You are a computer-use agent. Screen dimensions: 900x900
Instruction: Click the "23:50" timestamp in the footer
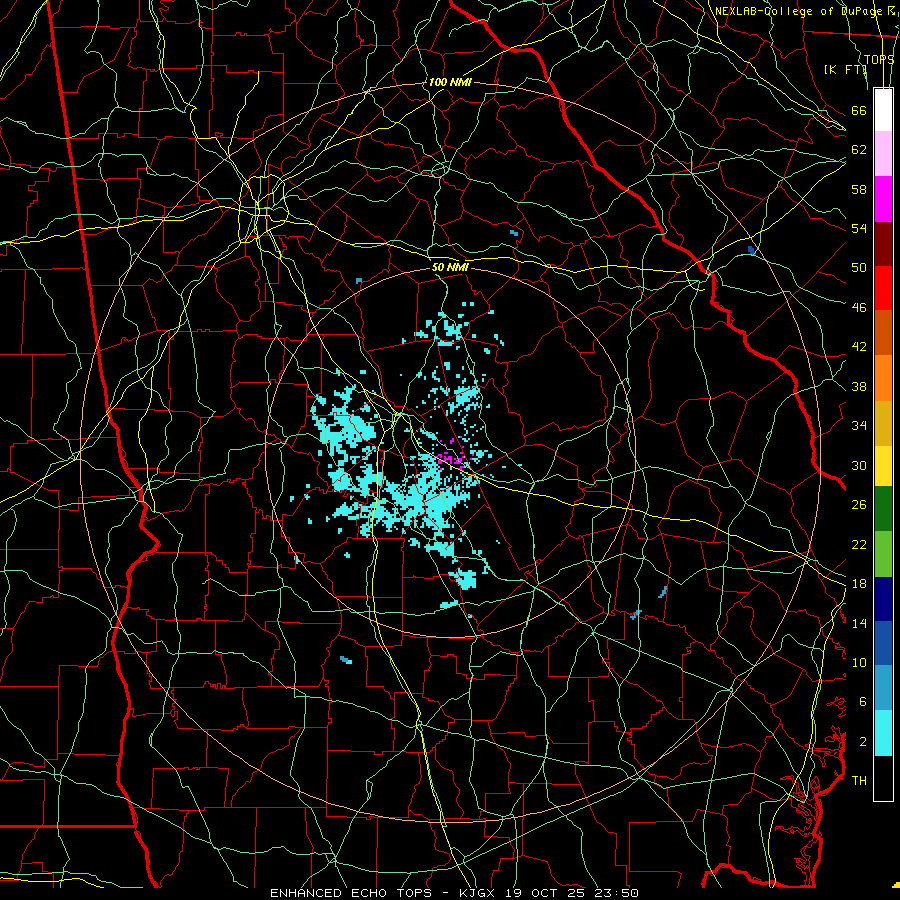click(x=616, y=893)
